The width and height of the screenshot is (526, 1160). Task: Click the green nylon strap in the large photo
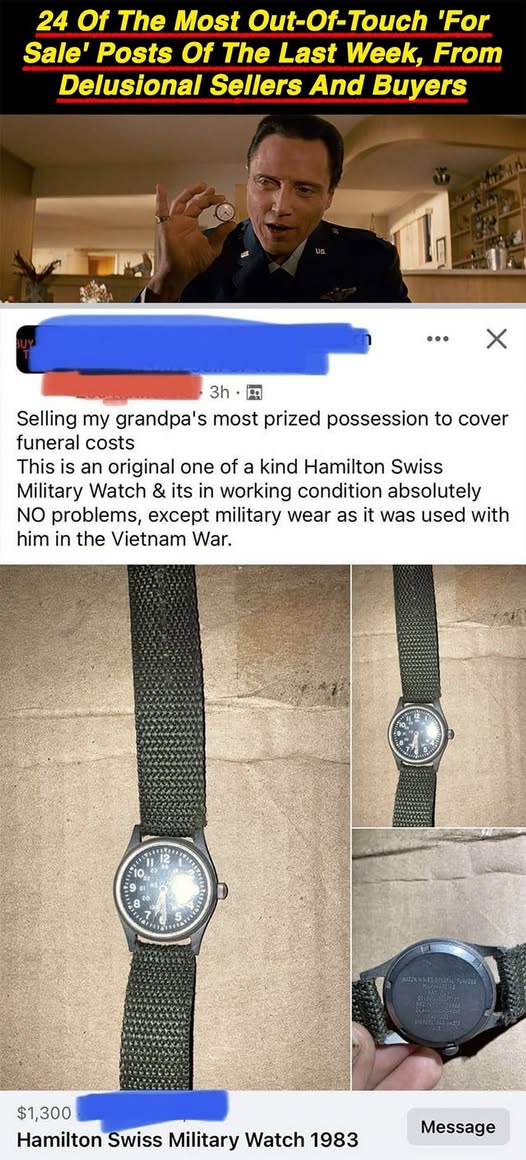[x=164, y=695]
